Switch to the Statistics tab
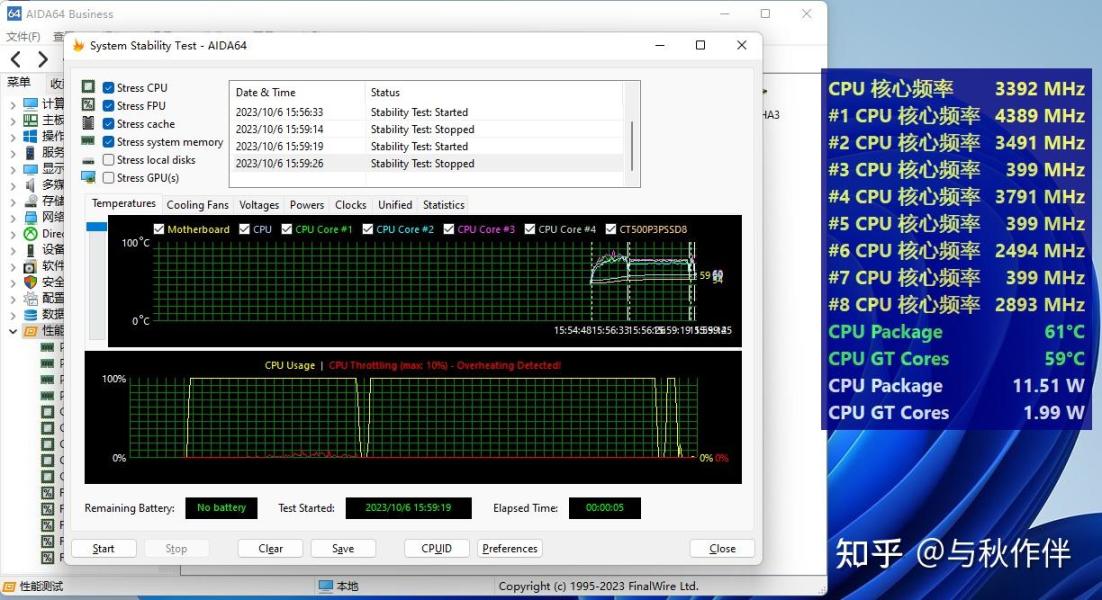Image resolution: width=1102 pixels, height=600 pixels. tap(443, 205)
